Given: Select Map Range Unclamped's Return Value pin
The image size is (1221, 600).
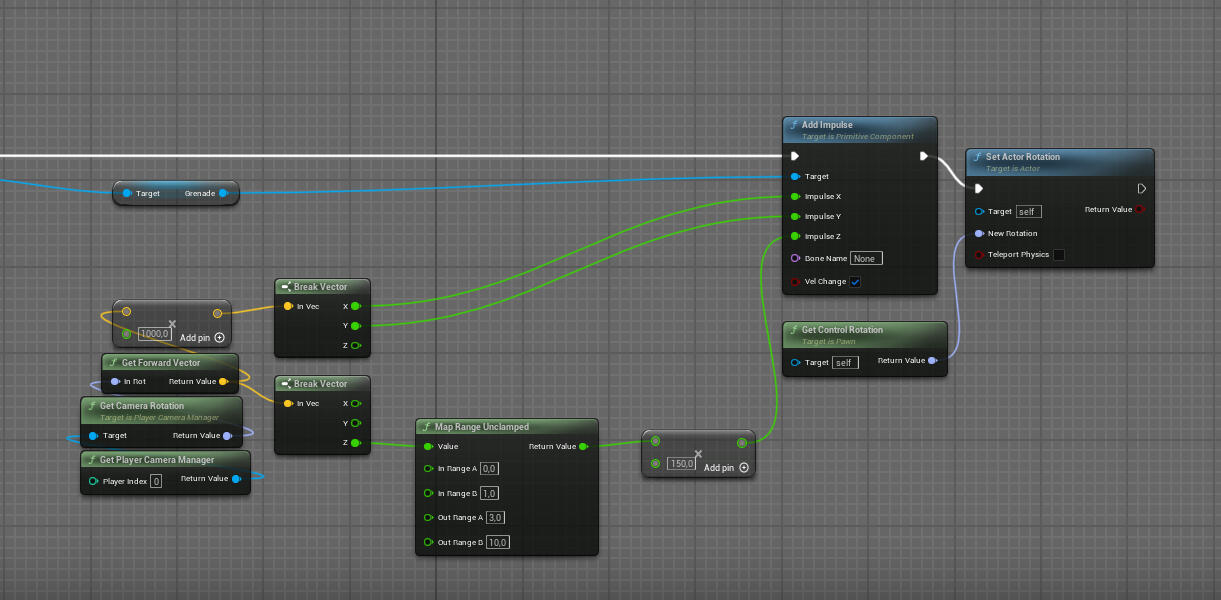Looking at the screenshot, I should pos(583,447).
